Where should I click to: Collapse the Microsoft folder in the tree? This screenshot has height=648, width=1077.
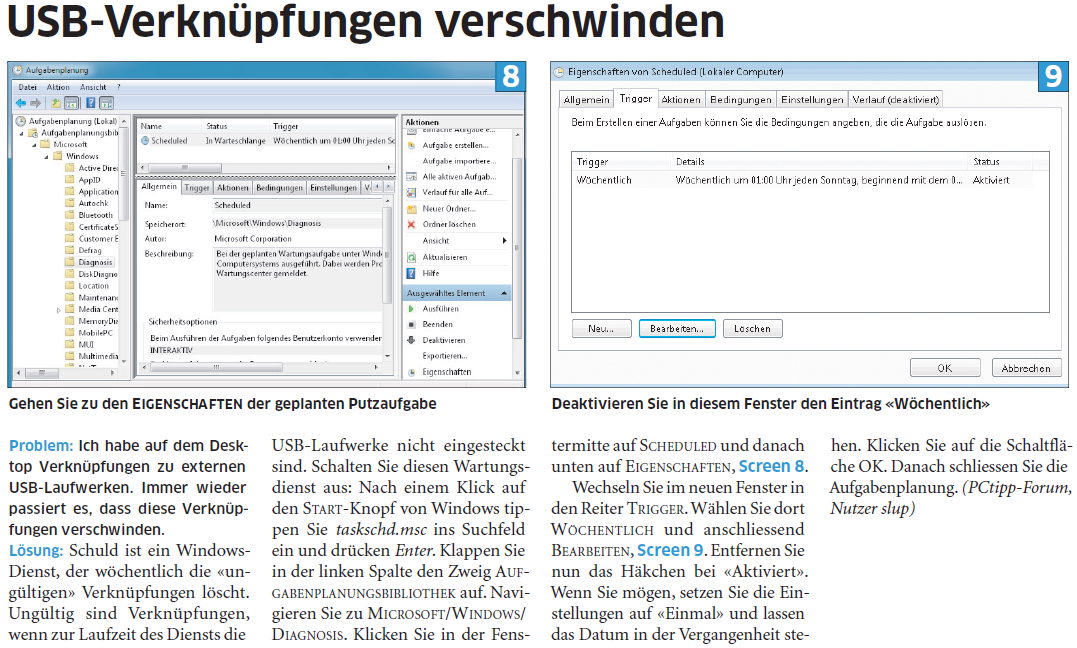(34, 145)
